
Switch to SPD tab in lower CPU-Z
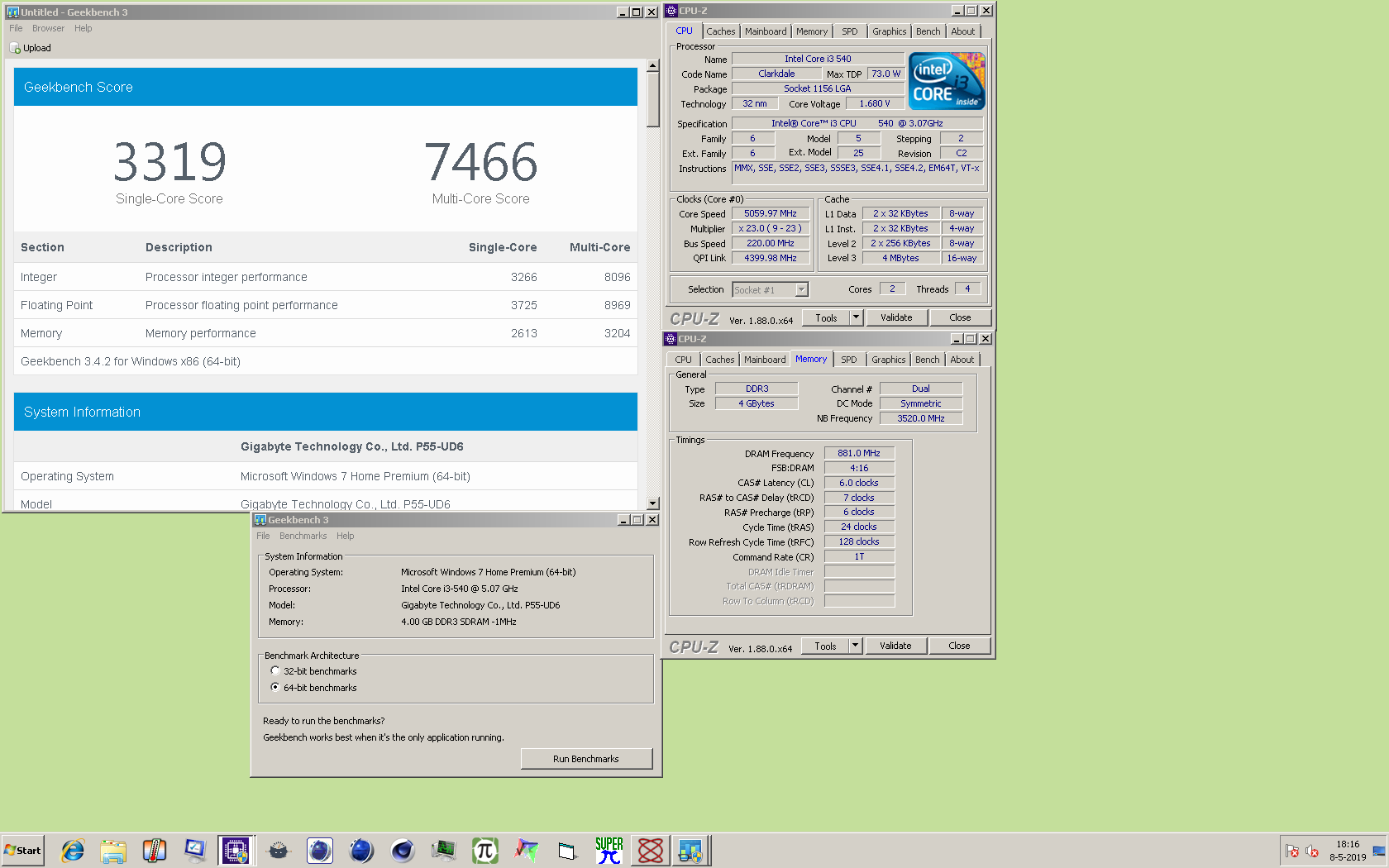click(848, 360)
